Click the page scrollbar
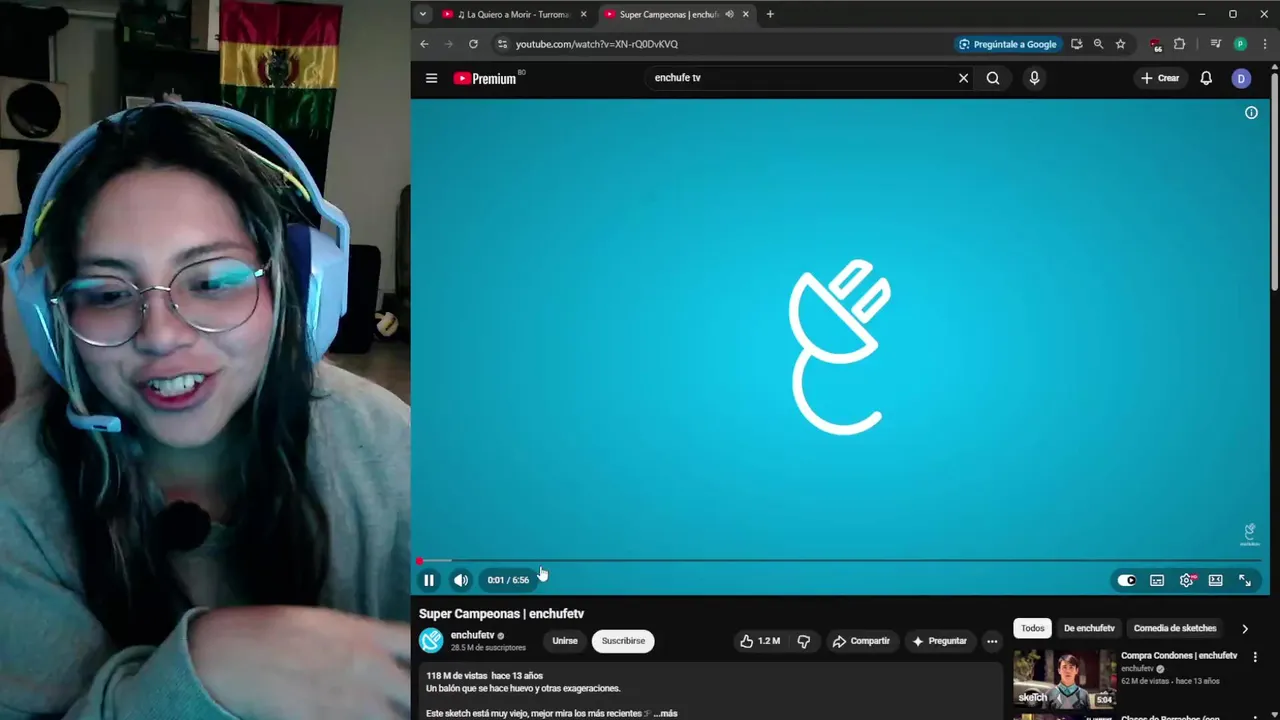The image size is (1280, 720). click(x=1274, y=180)
